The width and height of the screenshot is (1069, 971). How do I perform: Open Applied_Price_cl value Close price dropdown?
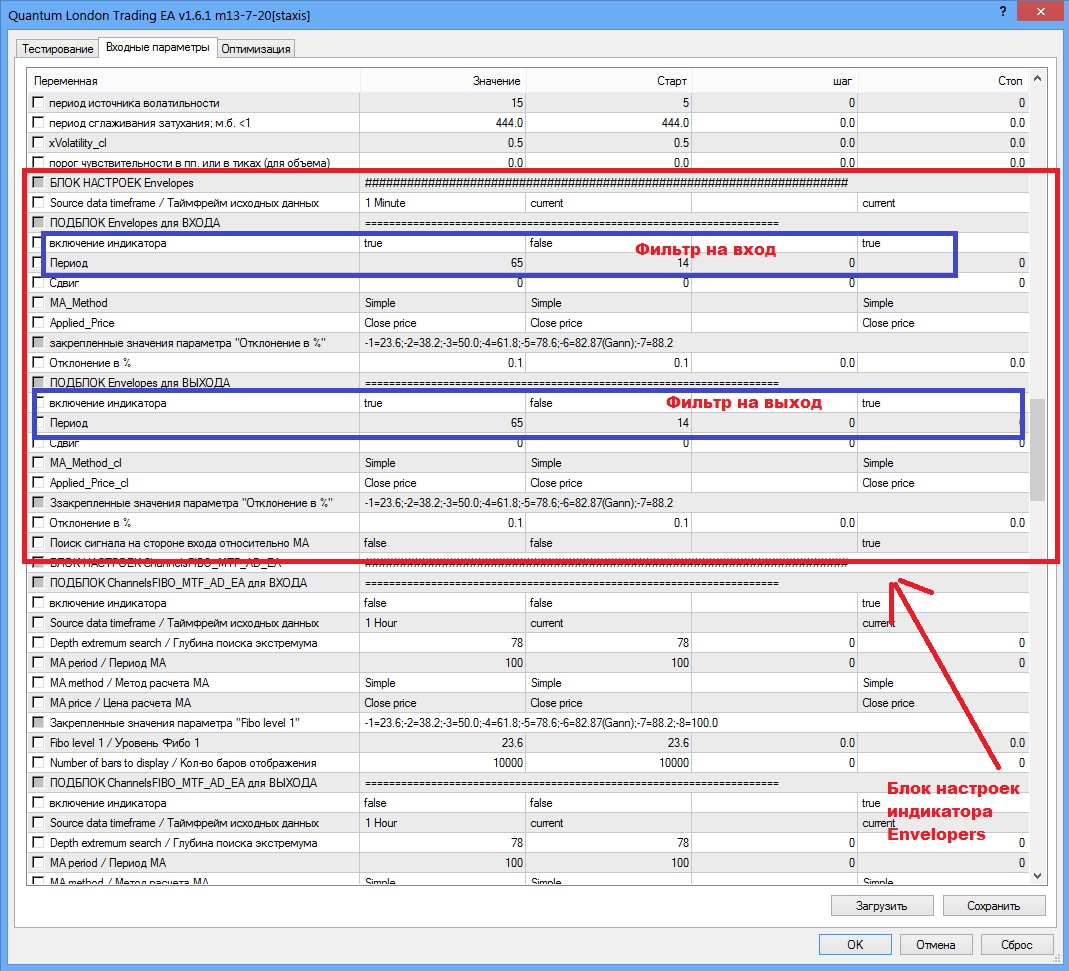pyautogui.click(x=442, y=483)
